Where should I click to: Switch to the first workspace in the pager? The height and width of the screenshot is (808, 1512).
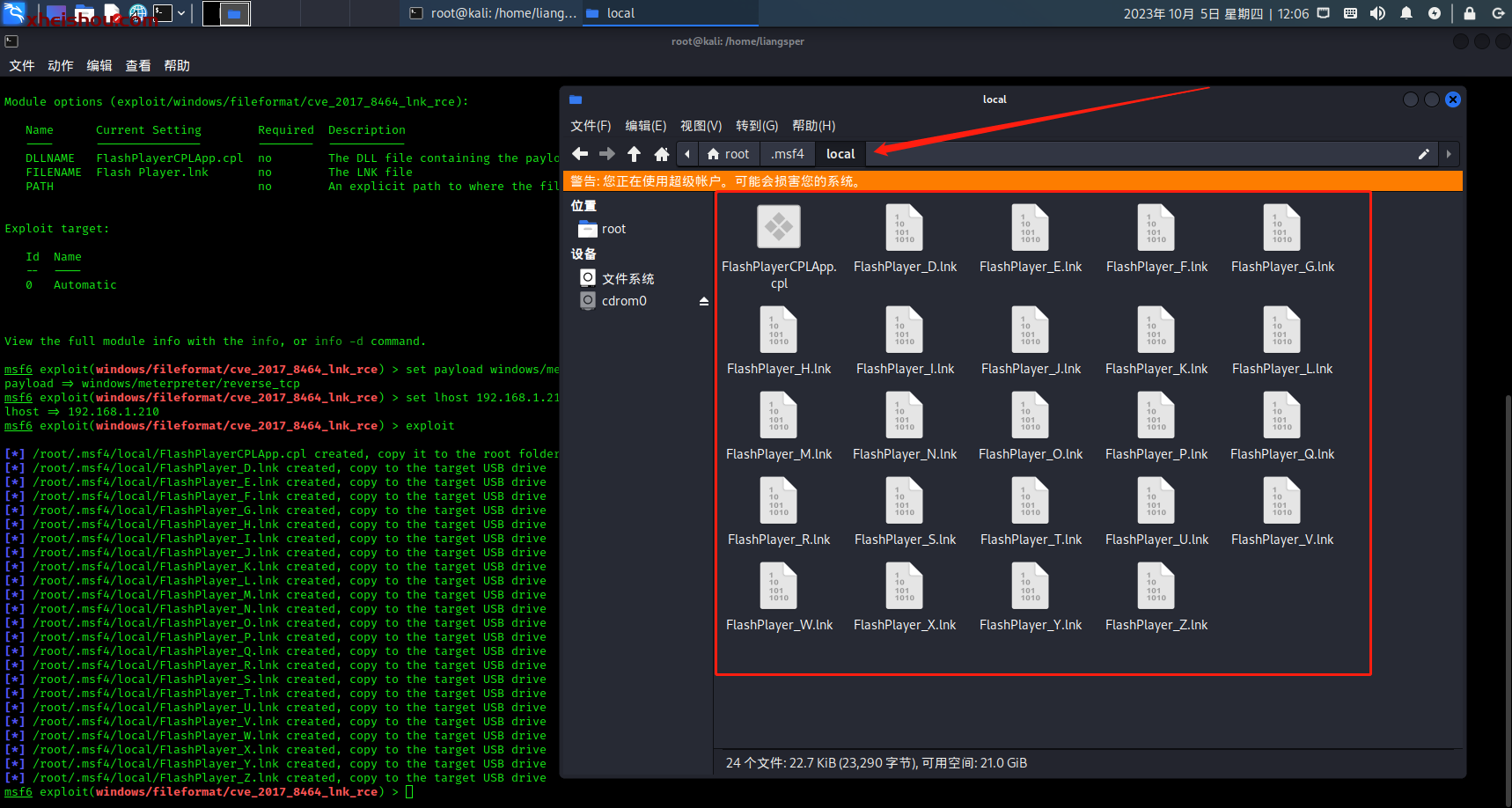[x=211, y=13]
